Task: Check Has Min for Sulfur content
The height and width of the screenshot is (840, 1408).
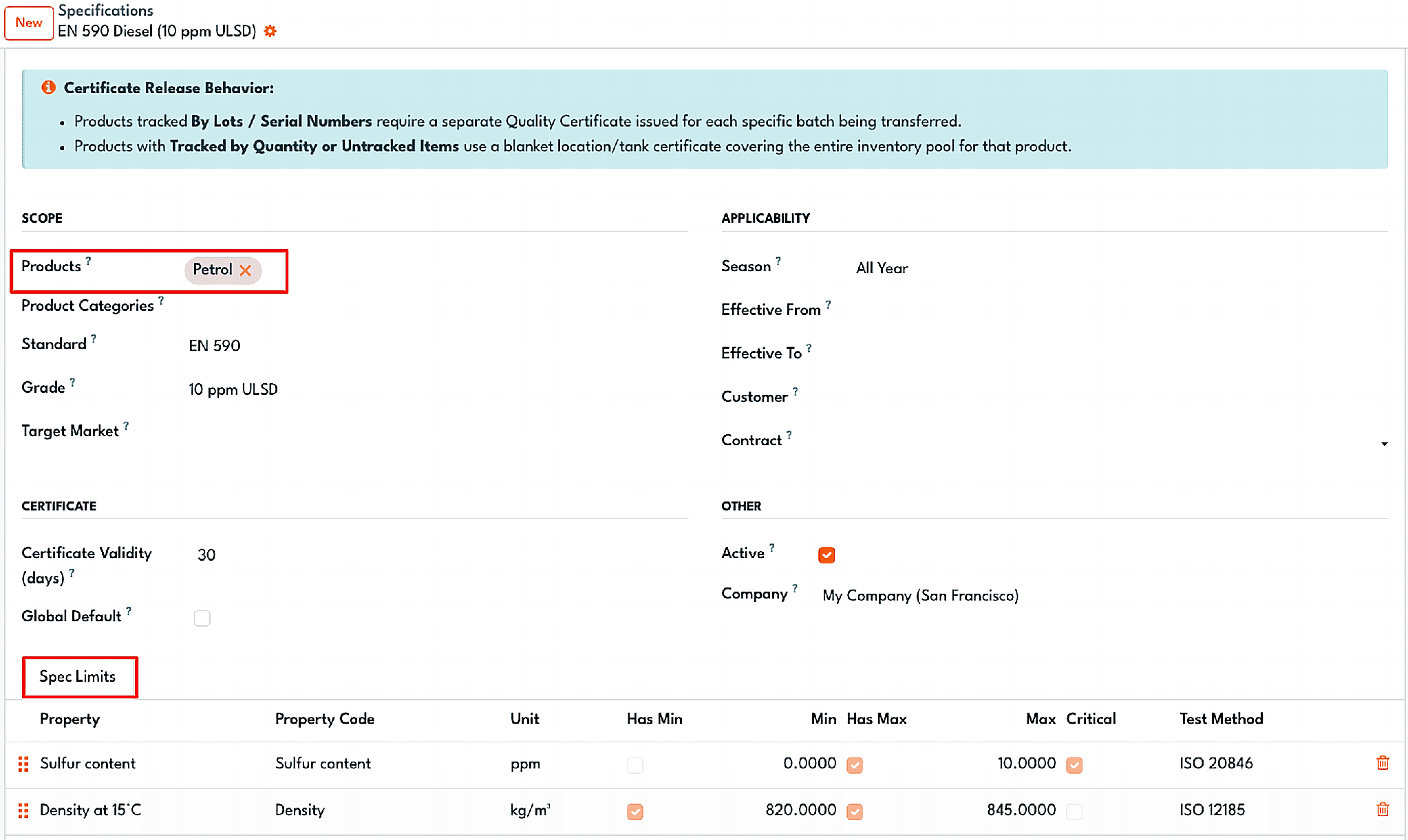Action: coord(635,765)
